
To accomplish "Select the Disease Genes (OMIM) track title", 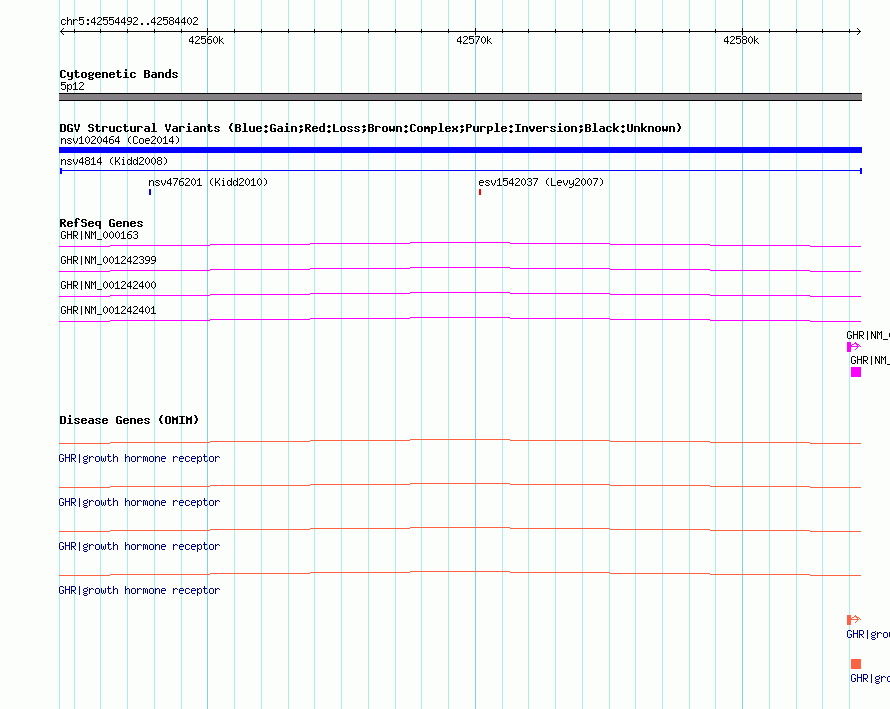I will click(x=129, y=420).
